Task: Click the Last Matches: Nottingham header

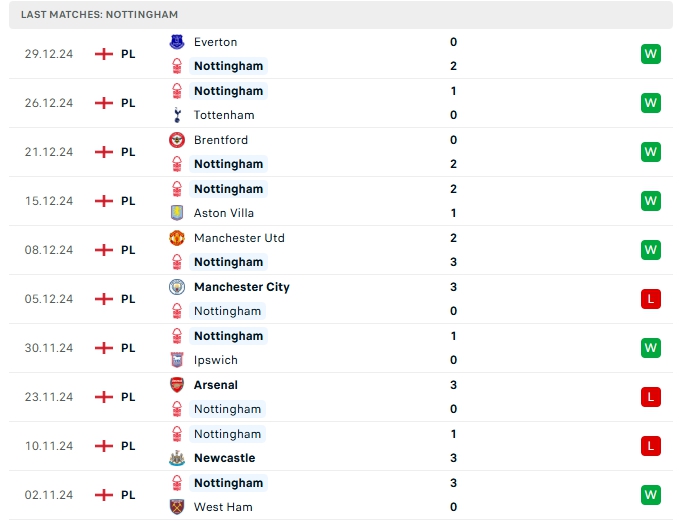Action: click(99, 15)
